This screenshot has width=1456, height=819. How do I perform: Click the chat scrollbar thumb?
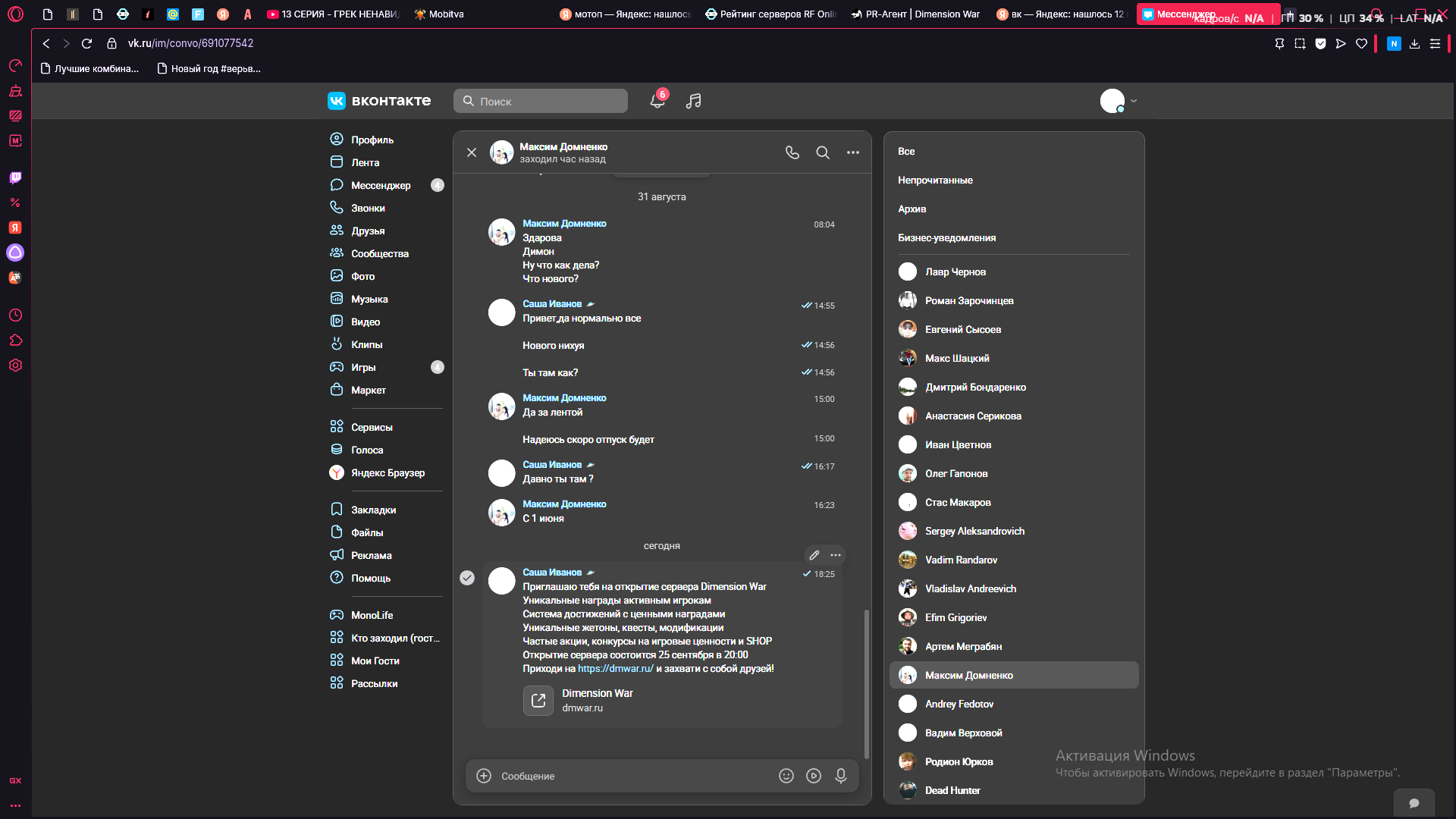tap(867, 682)
